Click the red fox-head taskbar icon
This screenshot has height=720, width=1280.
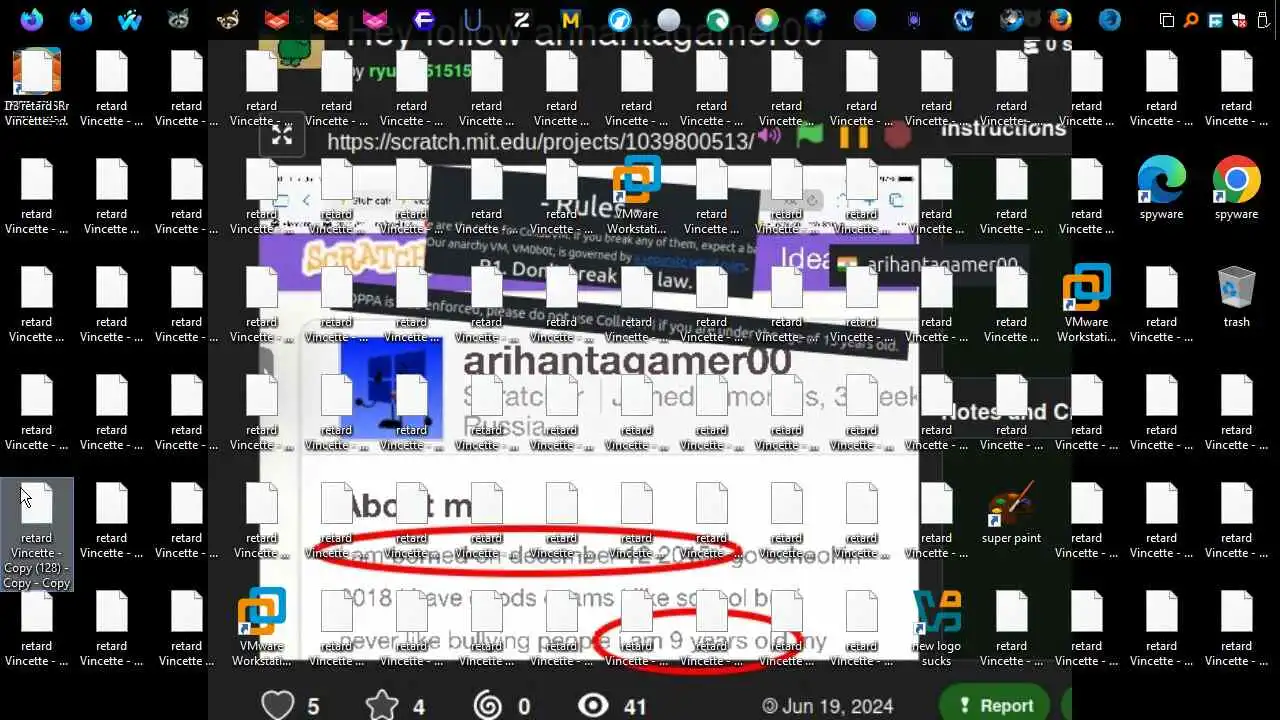click(x=277, y=19)
